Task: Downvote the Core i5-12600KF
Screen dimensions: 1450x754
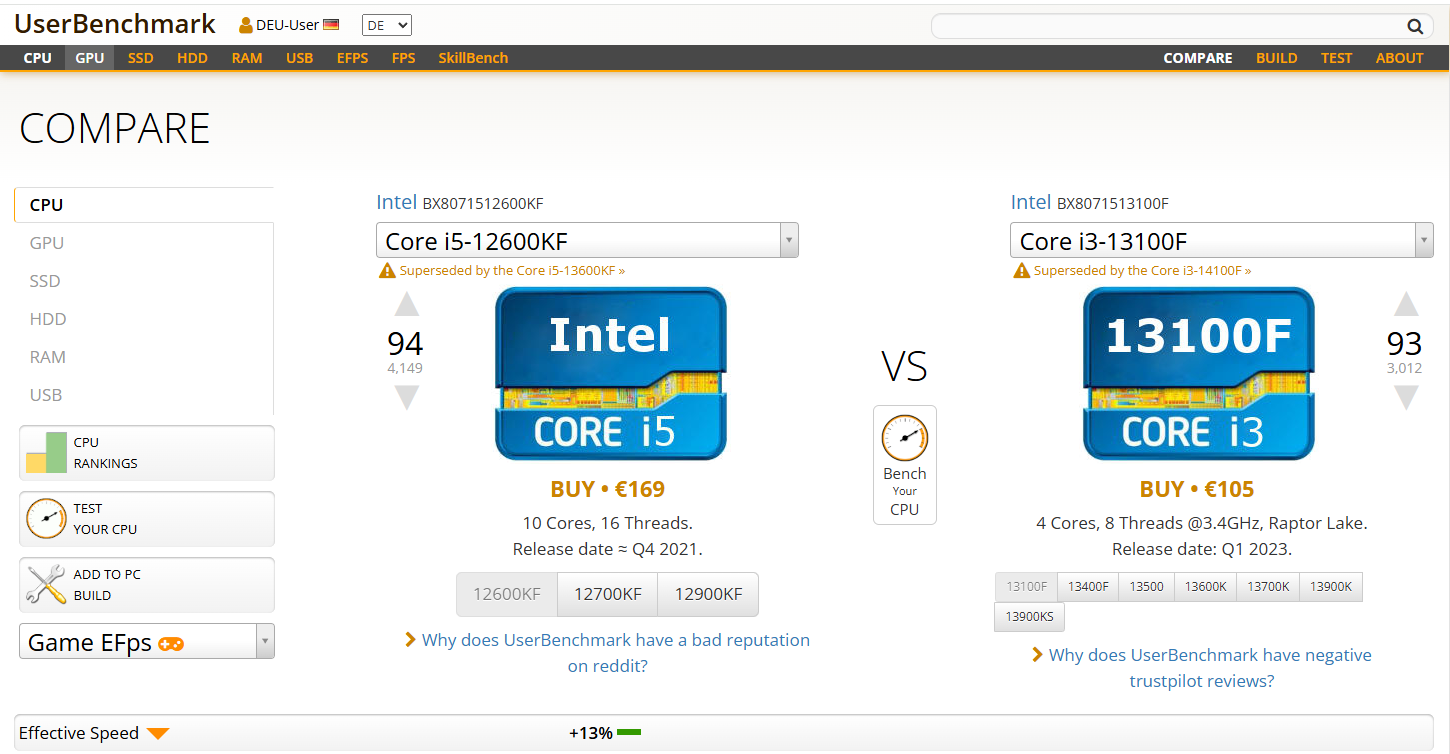Action: pyautogui.click(x=406, y=398)
